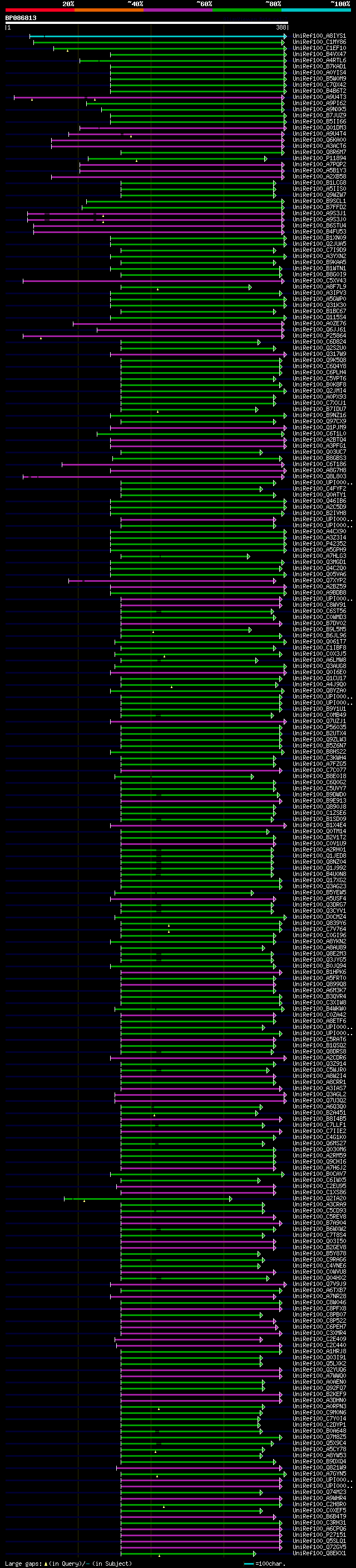Click the cyan alignment bar for UniRef100_A8IYS1
This screenshot has width=356, height=1568.
coord(157,37)
